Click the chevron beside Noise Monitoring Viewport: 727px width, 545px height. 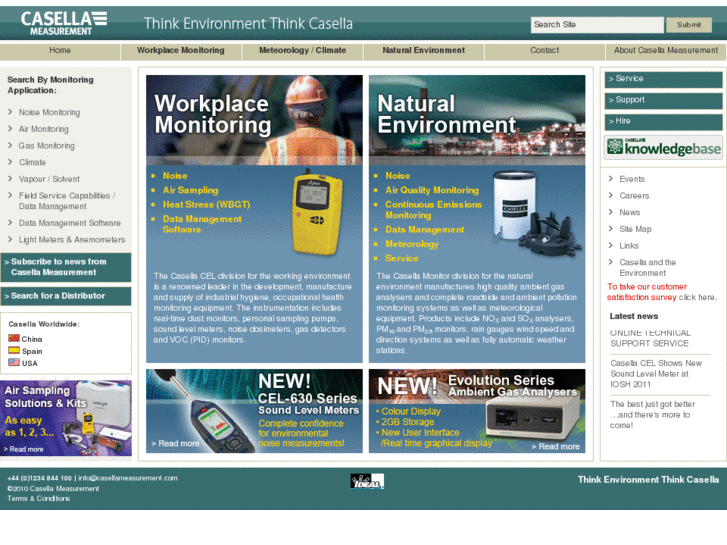[x=10, y=112]
